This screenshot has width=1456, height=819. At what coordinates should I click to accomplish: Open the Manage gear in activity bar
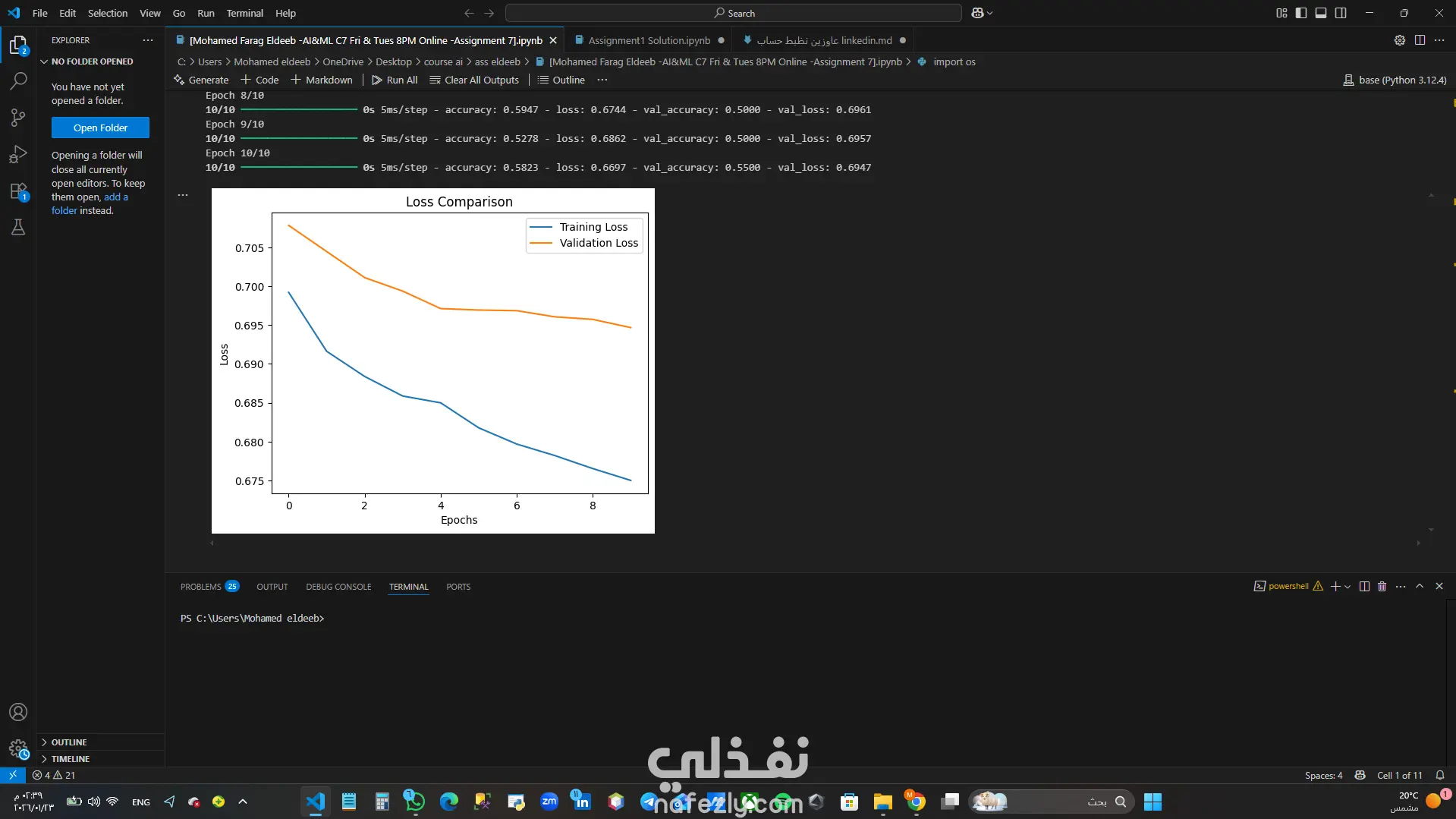pos(18,749)
